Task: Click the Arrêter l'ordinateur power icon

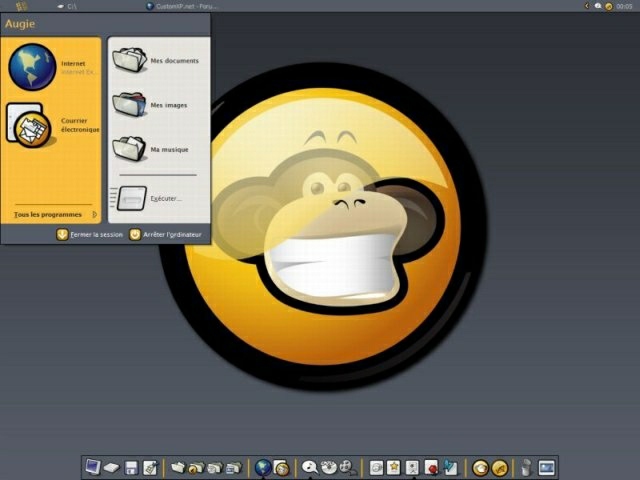Action: pyautogui.click(x=135, y=234)
